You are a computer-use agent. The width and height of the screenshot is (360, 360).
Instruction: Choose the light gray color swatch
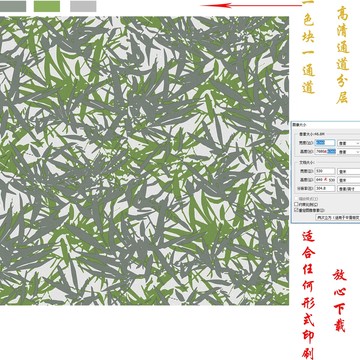tap(83, 6)
